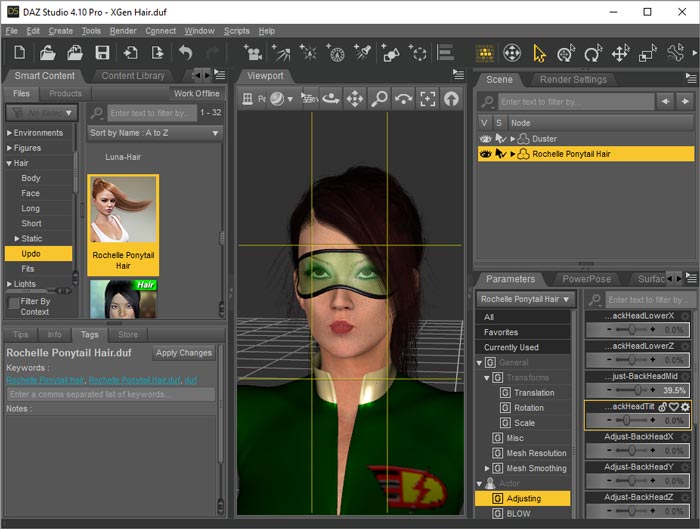Expand the Environments category
The height and width of the screenshot is (529, 700).
tap(9, 133)
